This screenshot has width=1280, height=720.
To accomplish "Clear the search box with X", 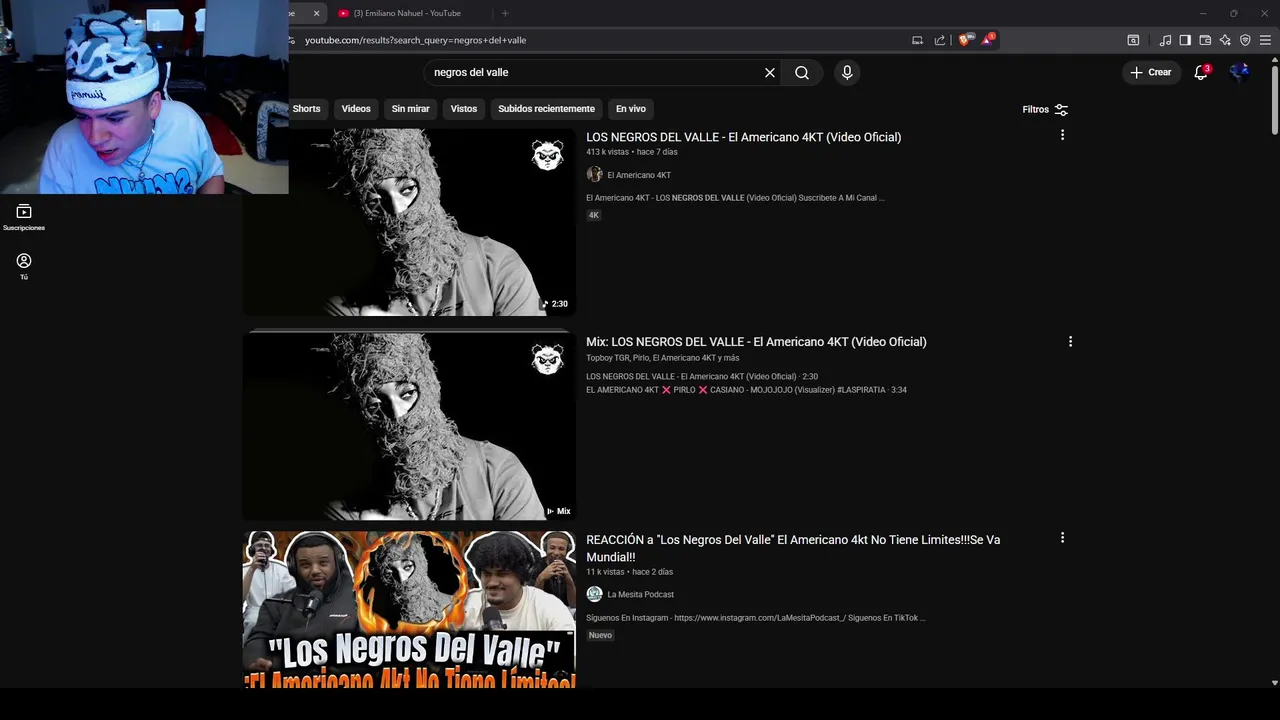I will pos(770,73).
